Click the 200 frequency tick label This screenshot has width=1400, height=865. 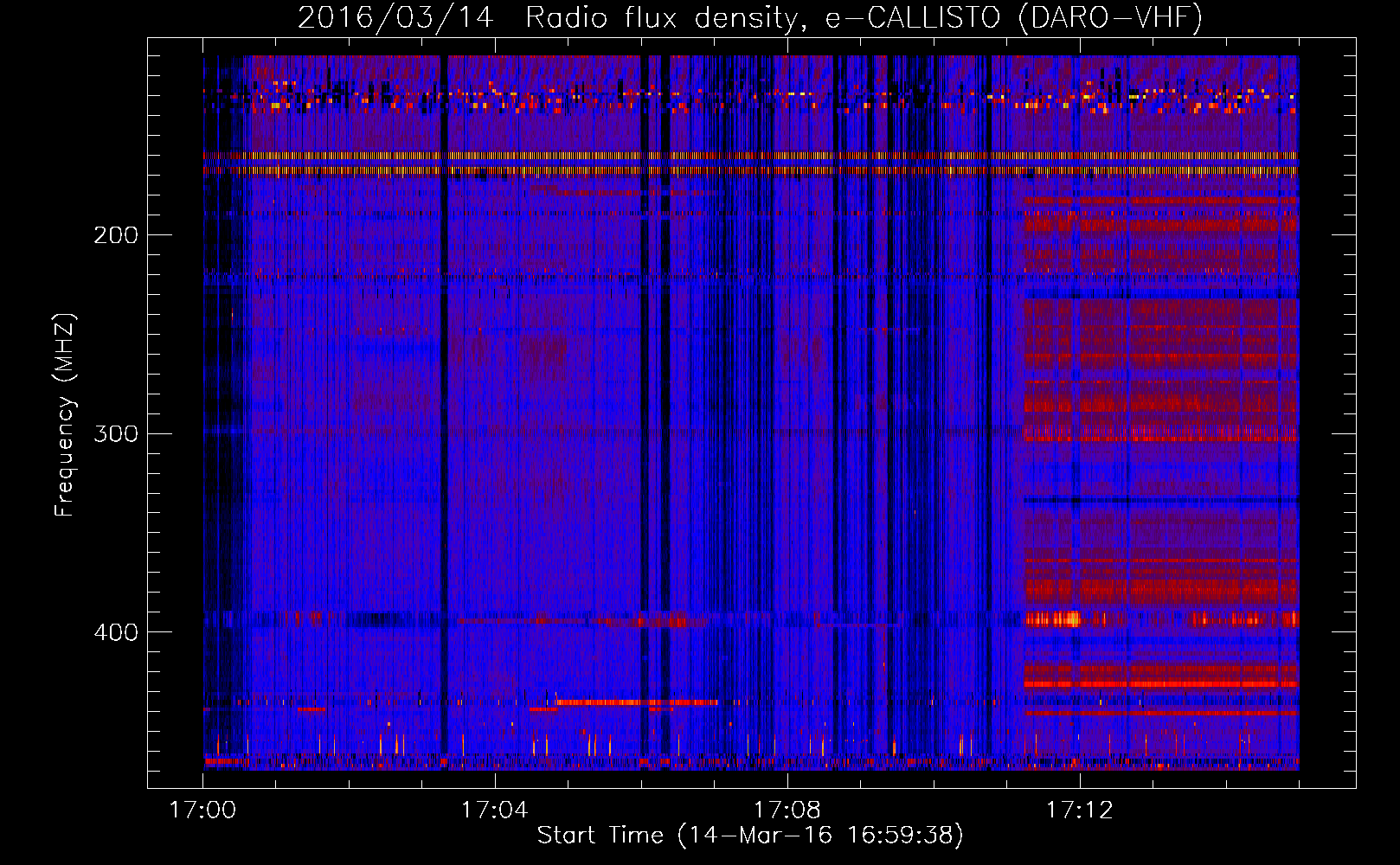click(x=116, y=235)
